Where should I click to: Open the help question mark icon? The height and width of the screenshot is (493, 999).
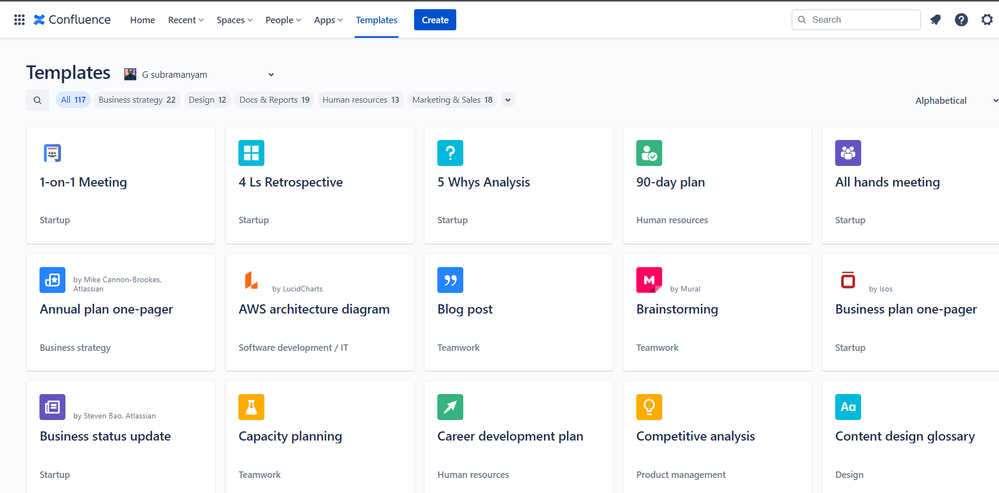[x=961, y=20]
